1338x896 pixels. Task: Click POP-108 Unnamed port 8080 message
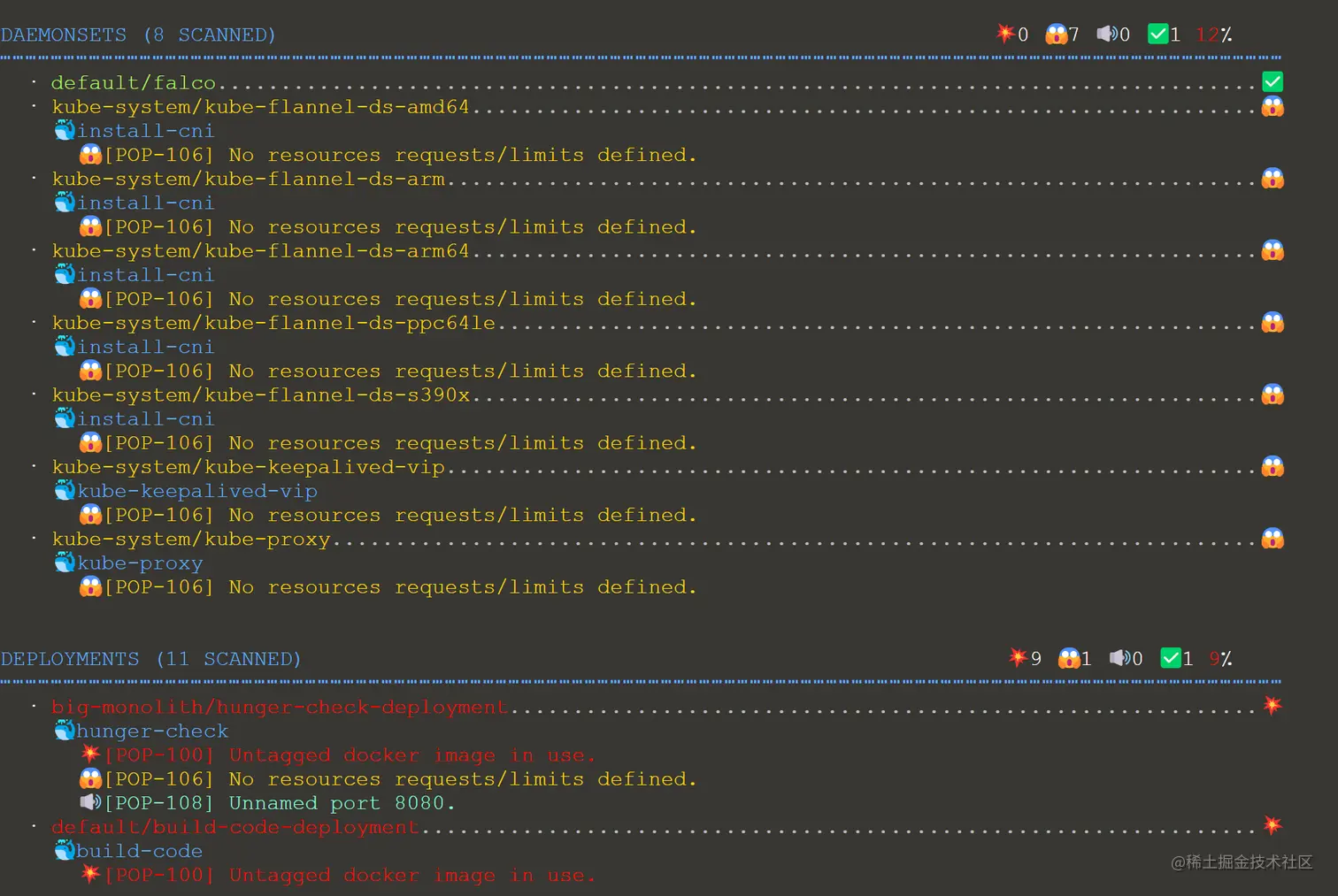tap(280, 803)
